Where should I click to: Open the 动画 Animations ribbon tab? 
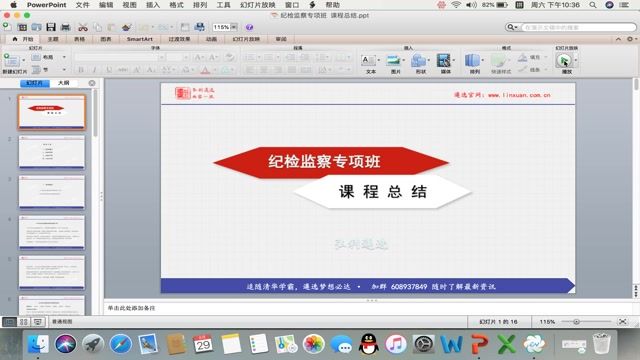click(211, 39)
